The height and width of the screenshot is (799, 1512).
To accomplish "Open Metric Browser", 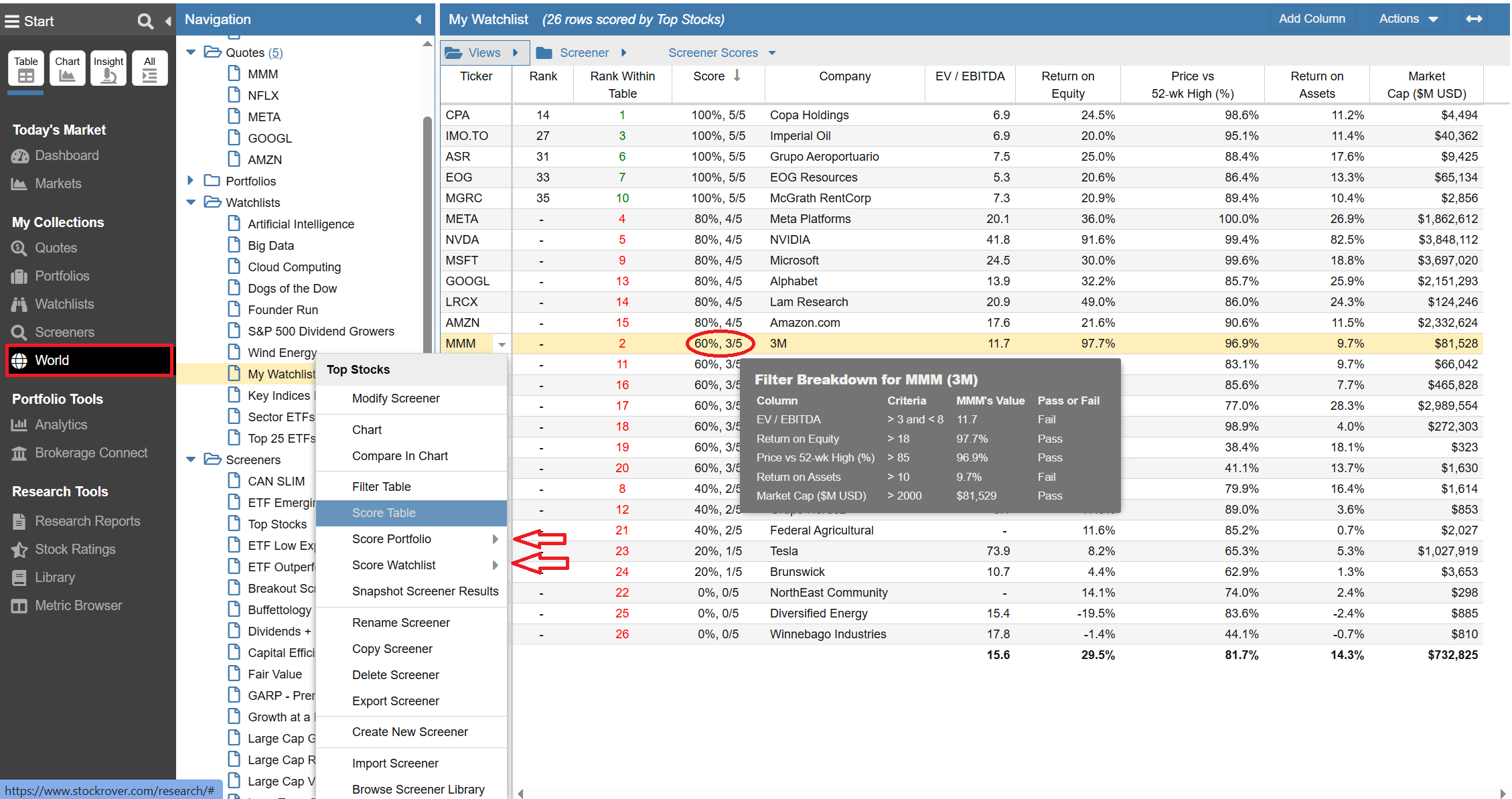I will coord(67,605).
